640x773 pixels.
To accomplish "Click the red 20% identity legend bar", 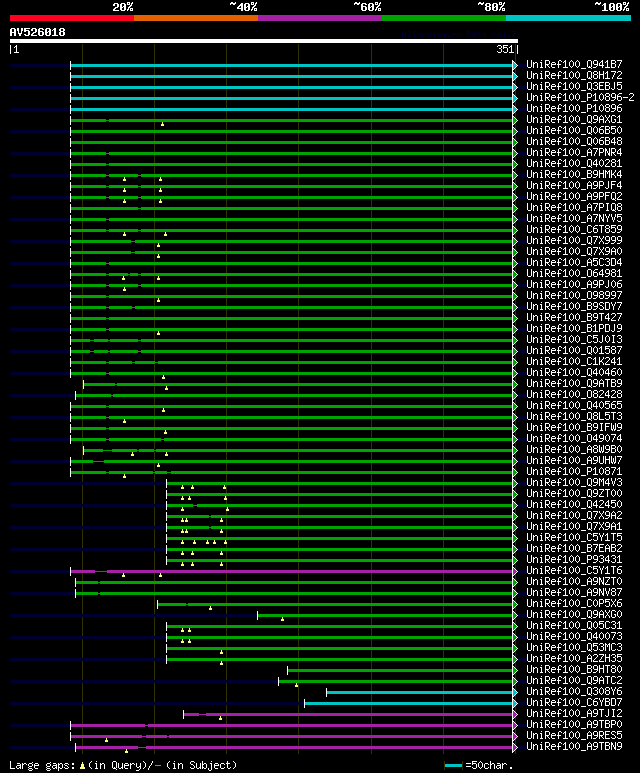I will 72,18.
